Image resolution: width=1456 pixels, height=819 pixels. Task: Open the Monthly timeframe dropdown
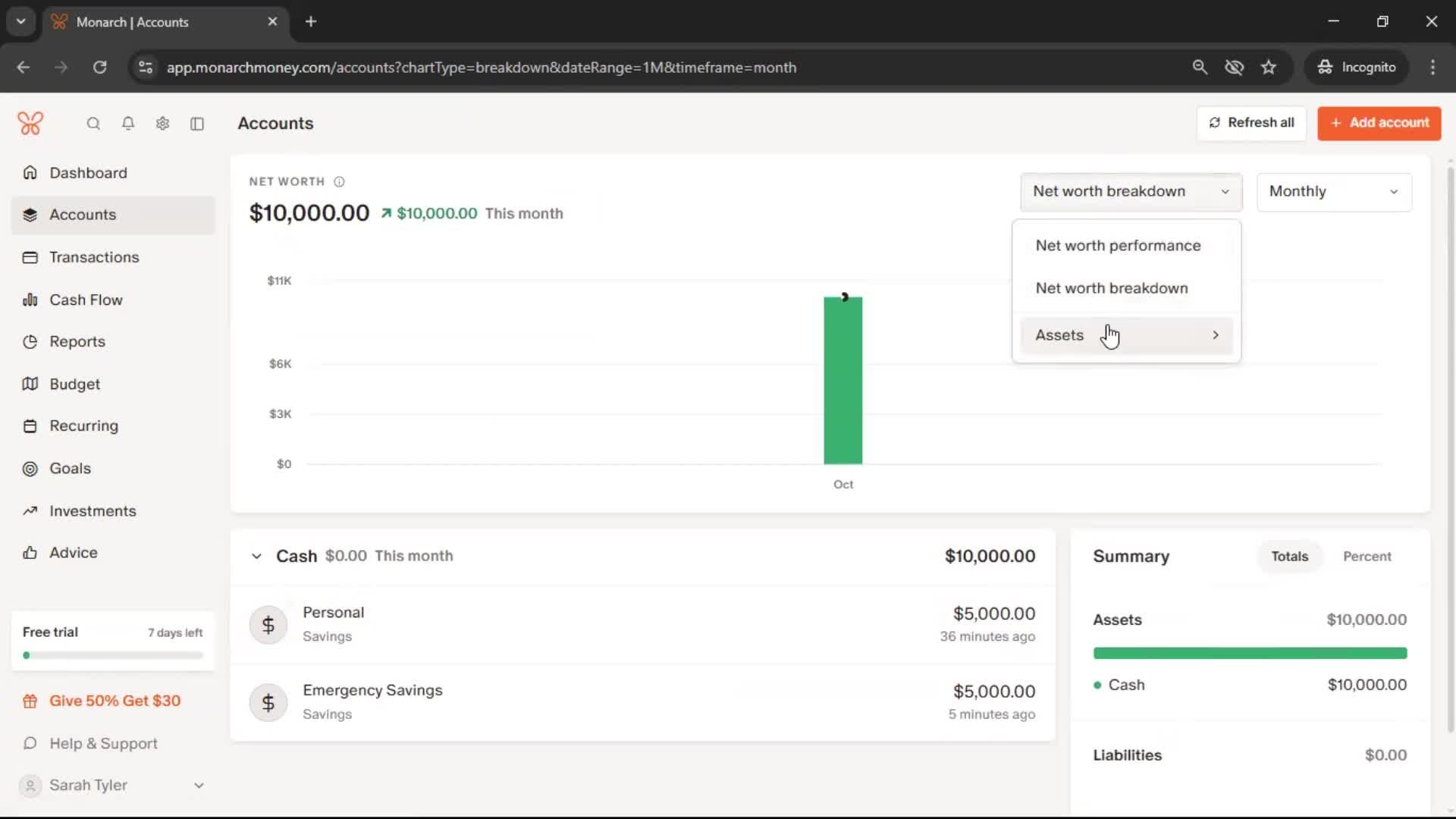(x=1334, y=192)
